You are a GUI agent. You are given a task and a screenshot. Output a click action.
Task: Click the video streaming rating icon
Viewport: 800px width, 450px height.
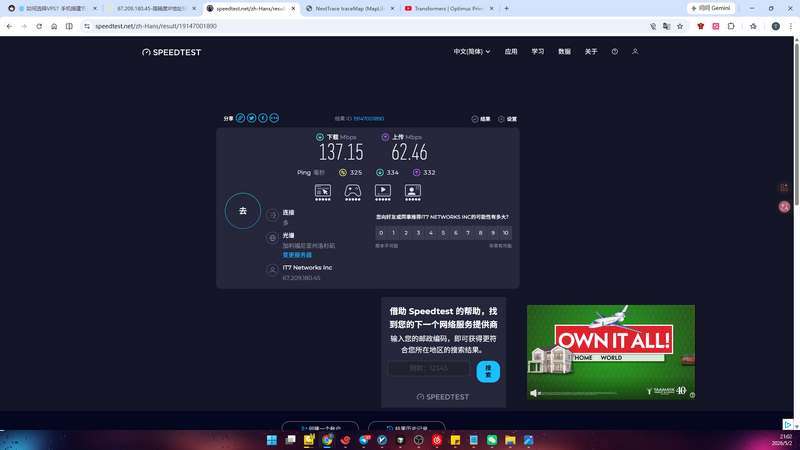click(383, 192)
